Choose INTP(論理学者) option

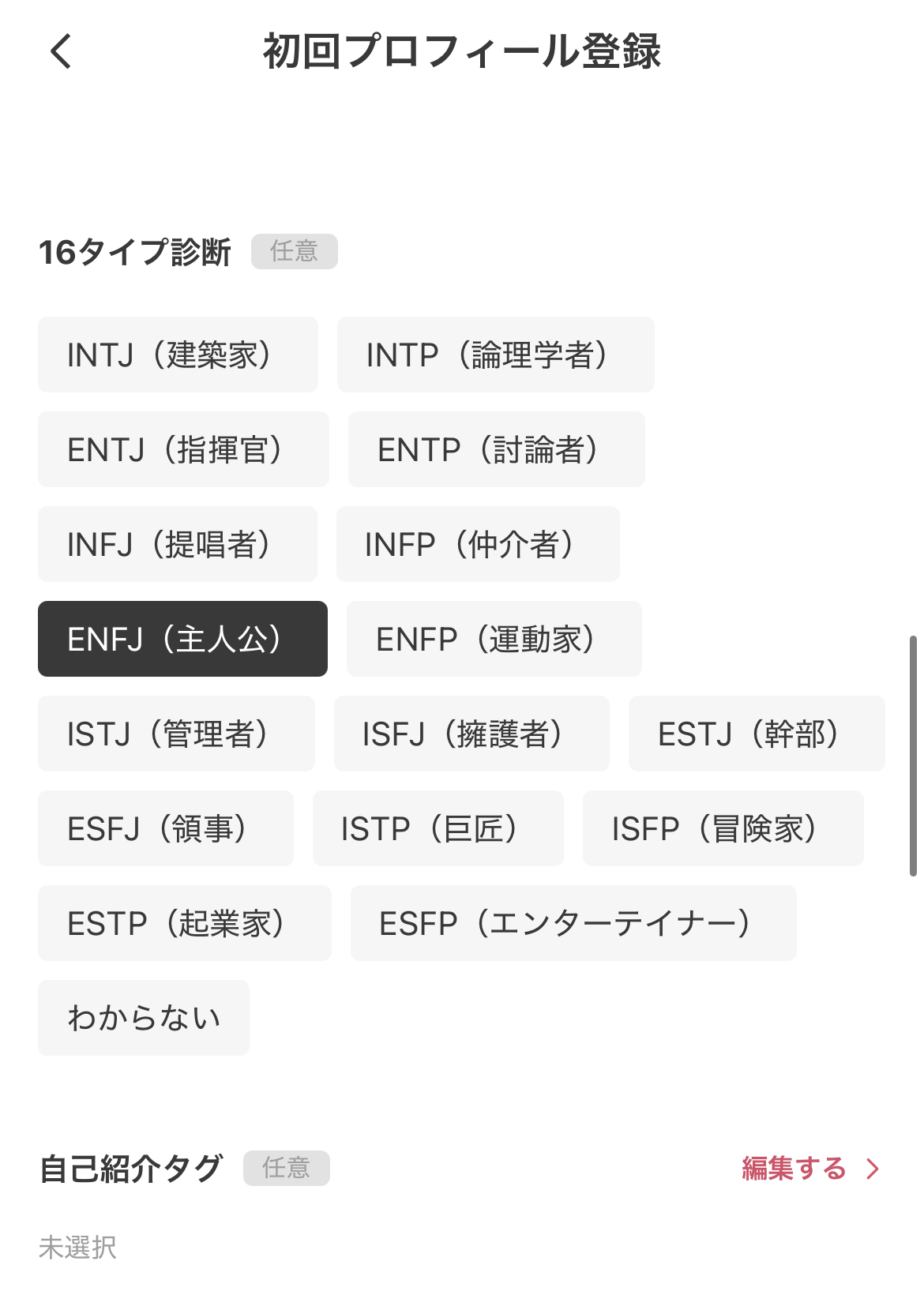(495, 355)
